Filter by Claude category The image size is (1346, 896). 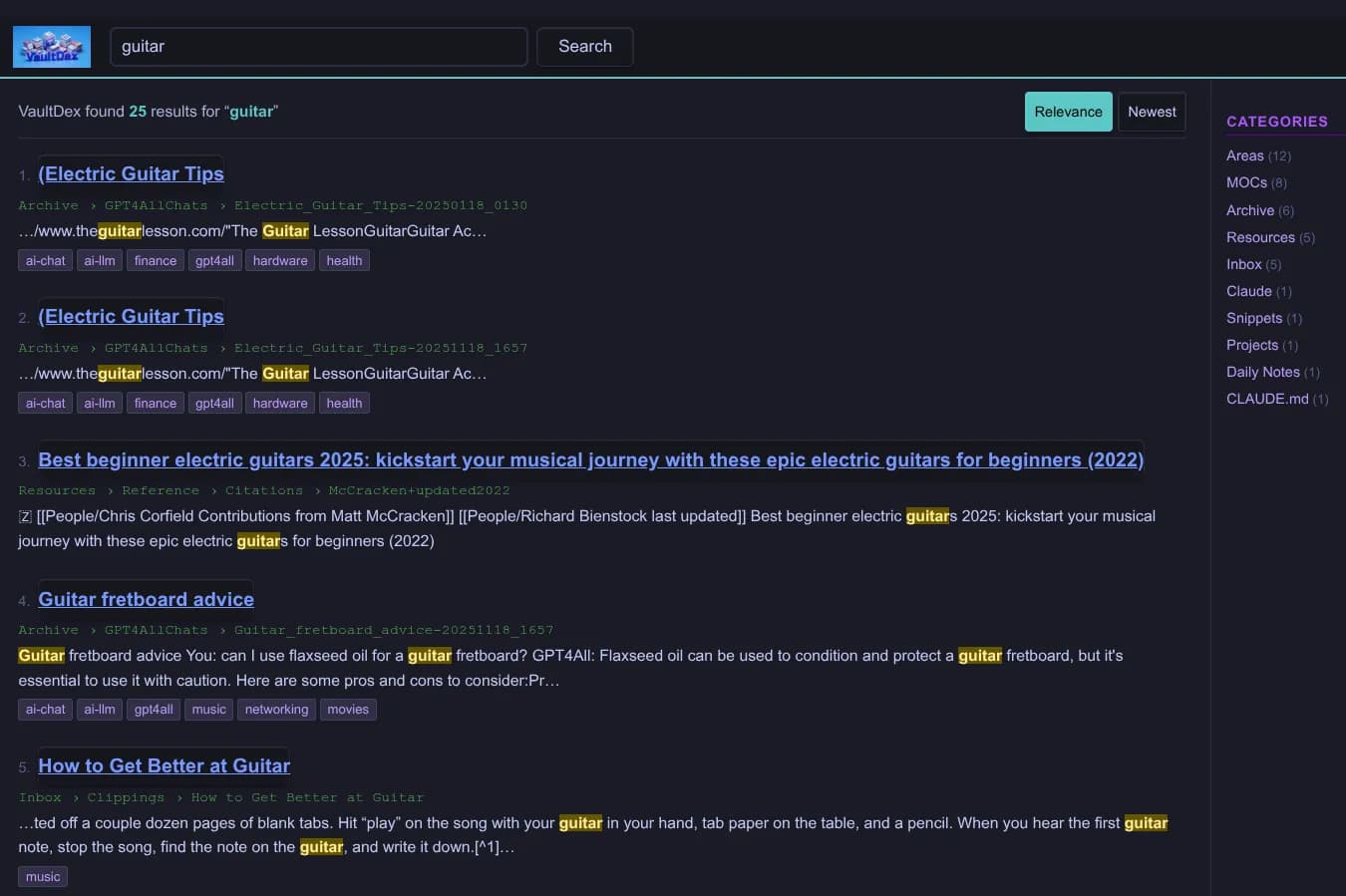point(1258,291)
